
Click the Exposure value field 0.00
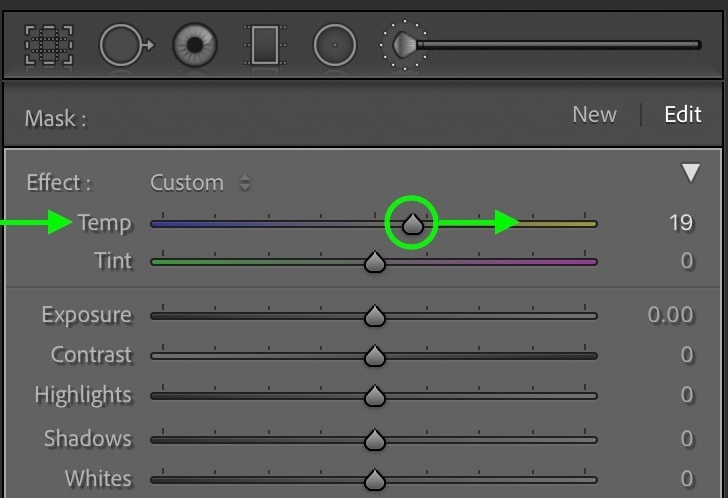[x=670, y=315]
